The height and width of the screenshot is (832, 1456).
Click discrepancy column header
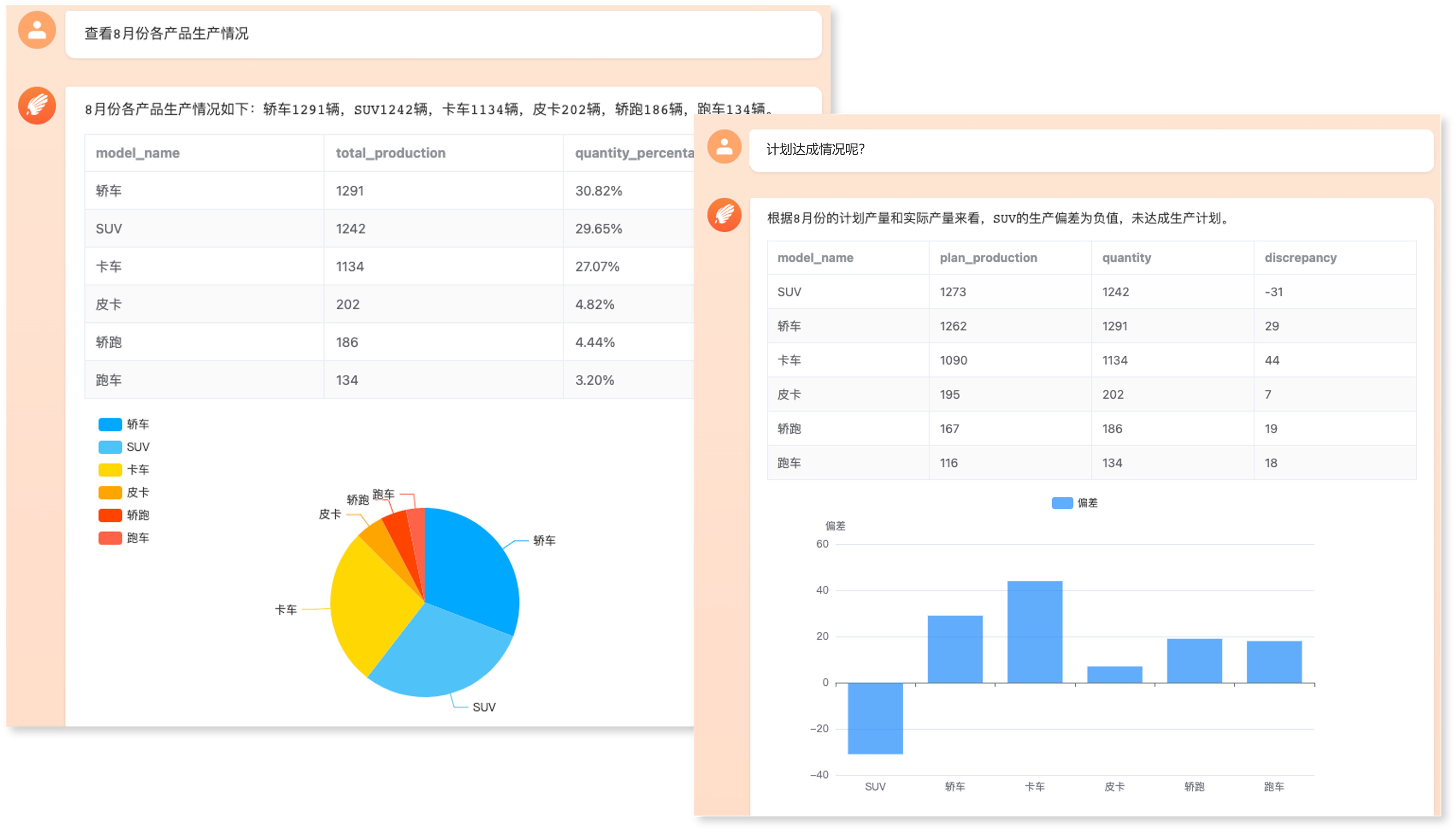pyautogui.click(x=1300, y=258)
